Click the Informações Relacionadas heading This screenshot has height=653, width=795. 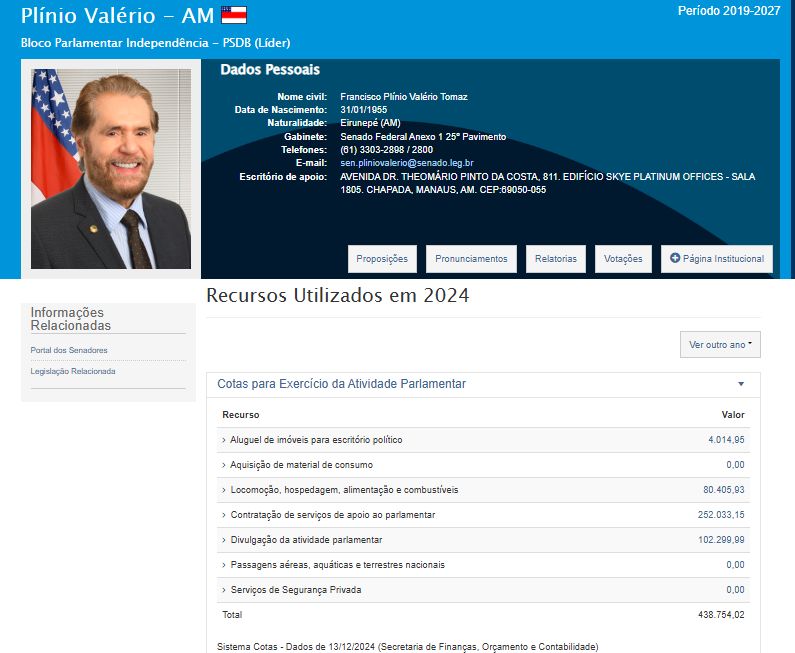click(70, 319)
